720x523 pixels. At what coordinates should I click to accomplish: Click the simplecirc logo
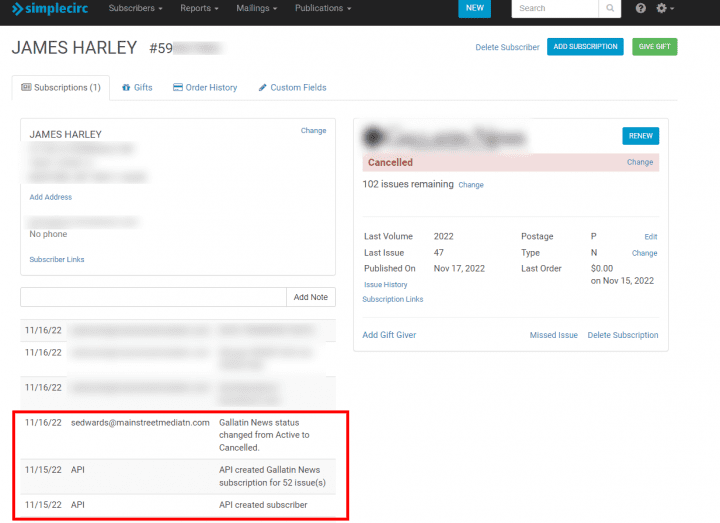50,8
